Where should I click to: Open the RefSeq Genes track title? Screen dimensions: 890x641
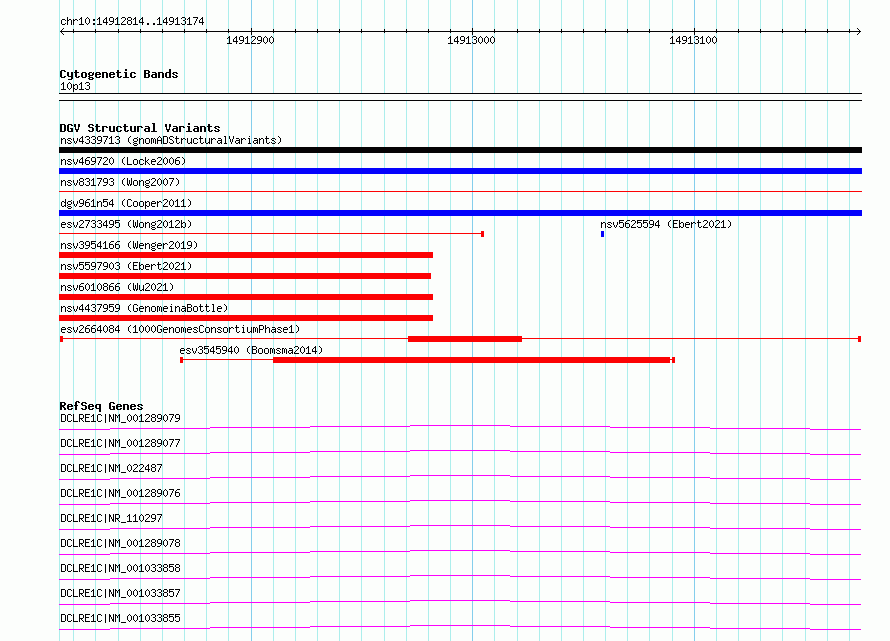(x=101, y=406)
